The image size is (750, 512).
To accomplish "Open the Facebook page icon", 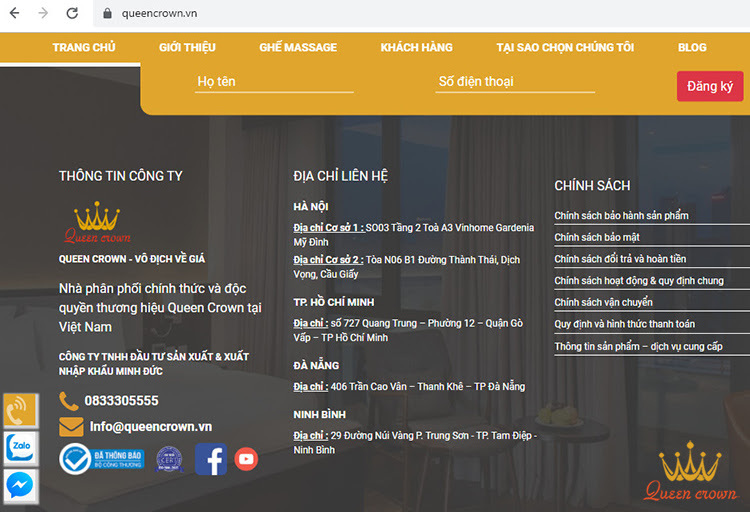I will [211, 459].
